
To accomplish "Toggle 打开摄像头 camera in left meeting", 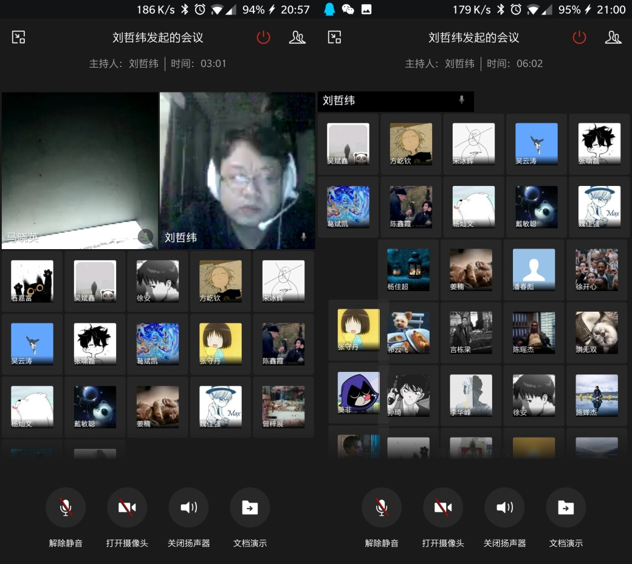I will coord(127,508).
